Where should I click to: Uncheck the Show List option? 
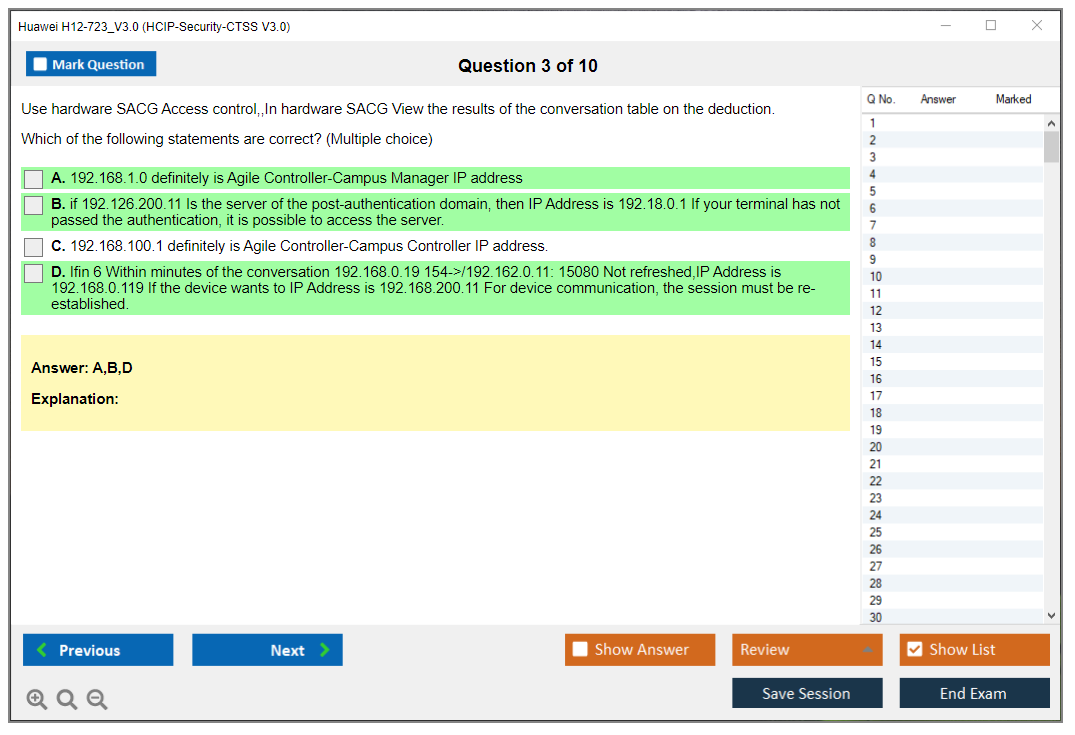[x=914, y=650]
